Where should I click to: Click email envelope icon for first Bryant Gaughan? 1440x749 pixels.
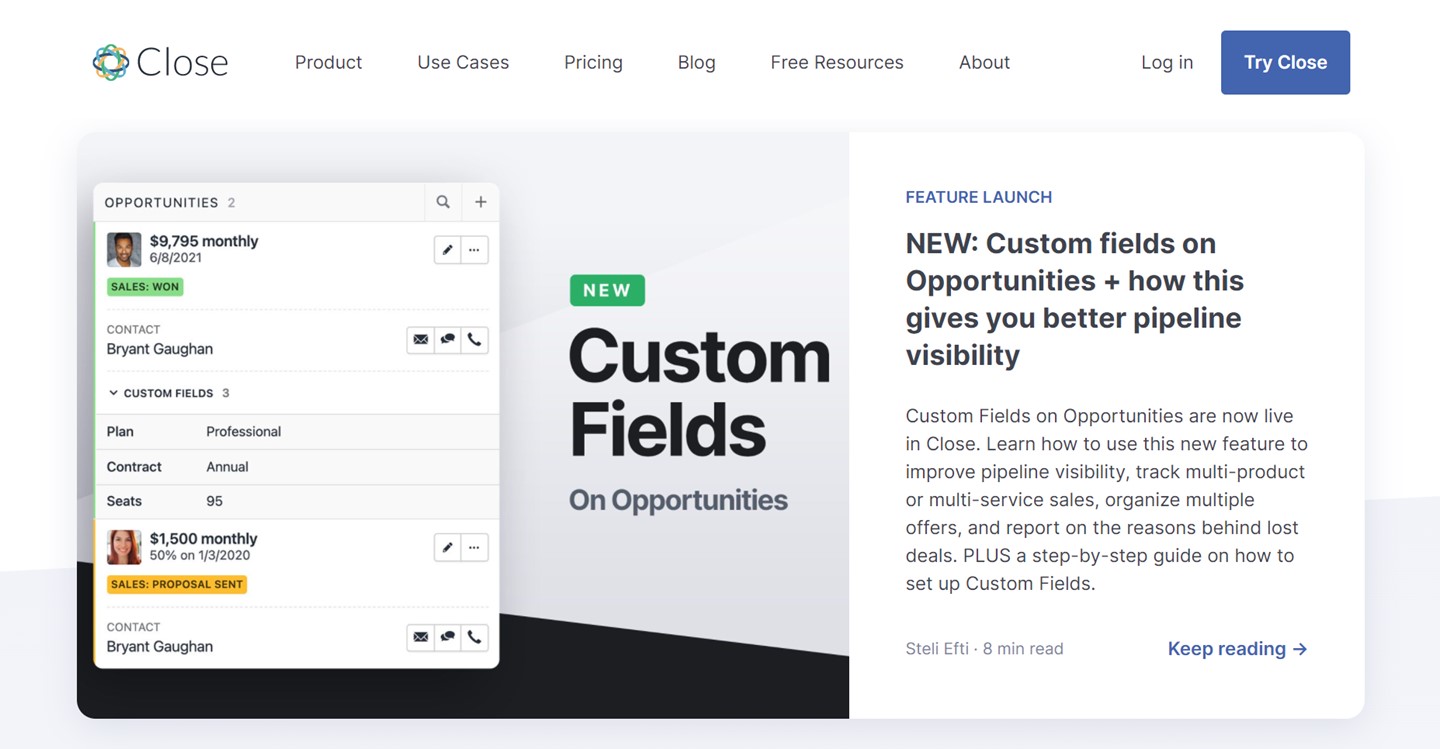tap(421, 340)
